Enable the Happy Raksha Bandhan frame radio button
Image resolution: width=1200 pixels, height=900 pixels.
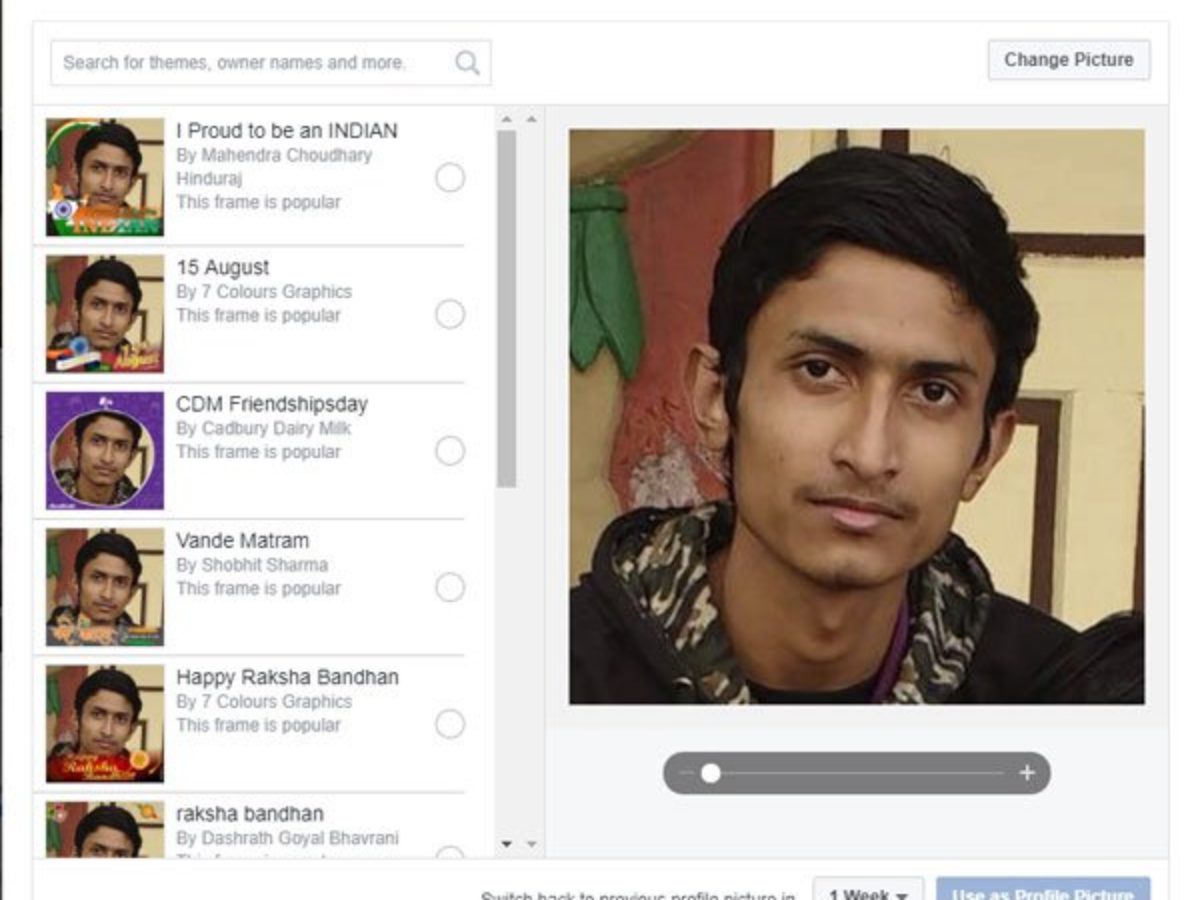(450, 724)
